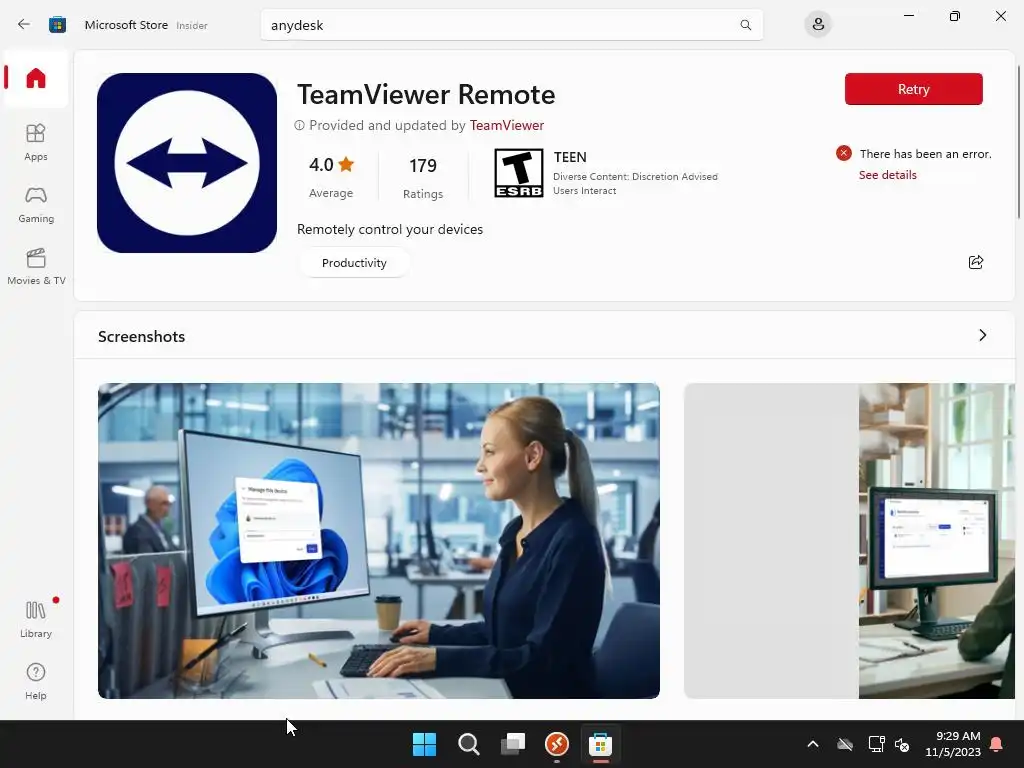Open the Windows Start menu
1024x768 pixels.
(424, 744)
